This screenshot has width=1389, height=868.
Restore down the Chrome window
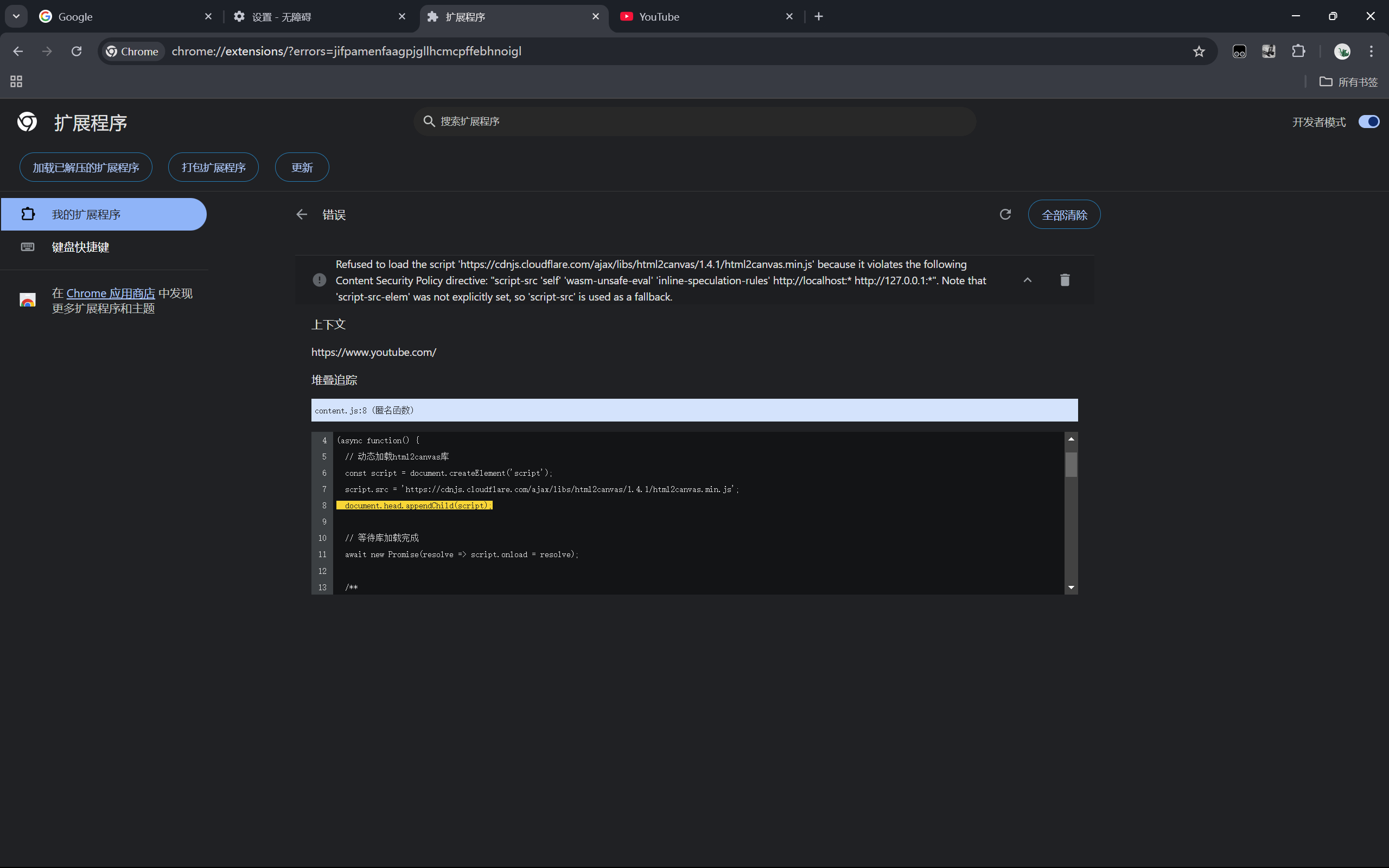[x=1333, y=16]
